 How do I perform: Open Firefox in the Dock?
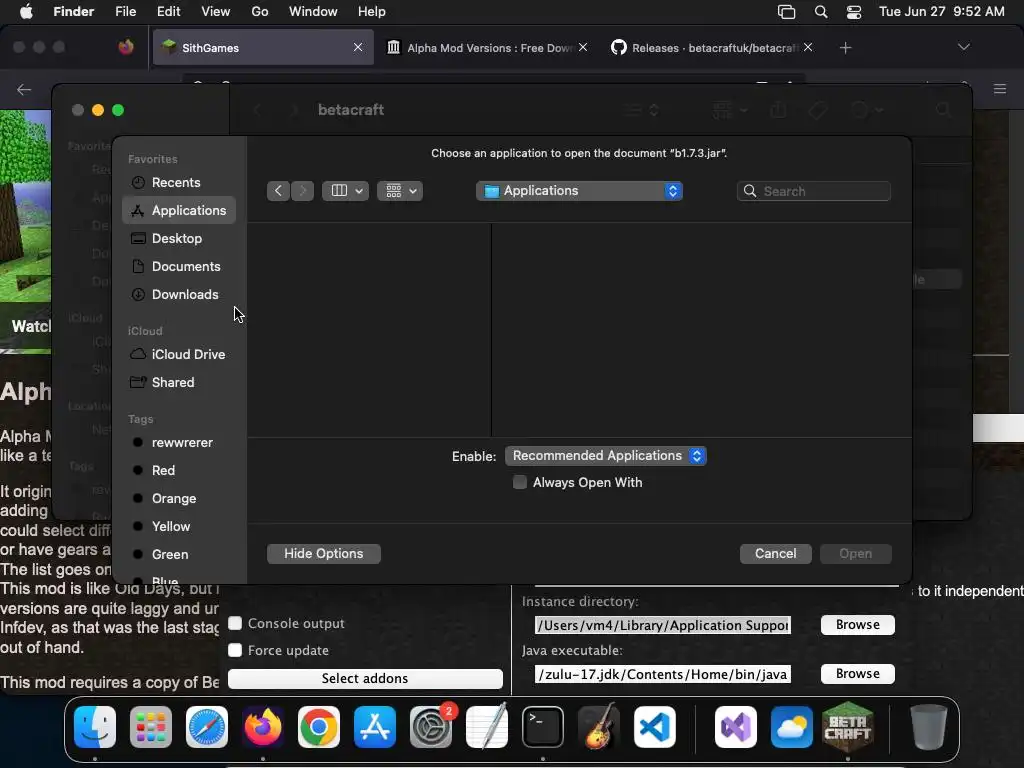tap(263, 727)
